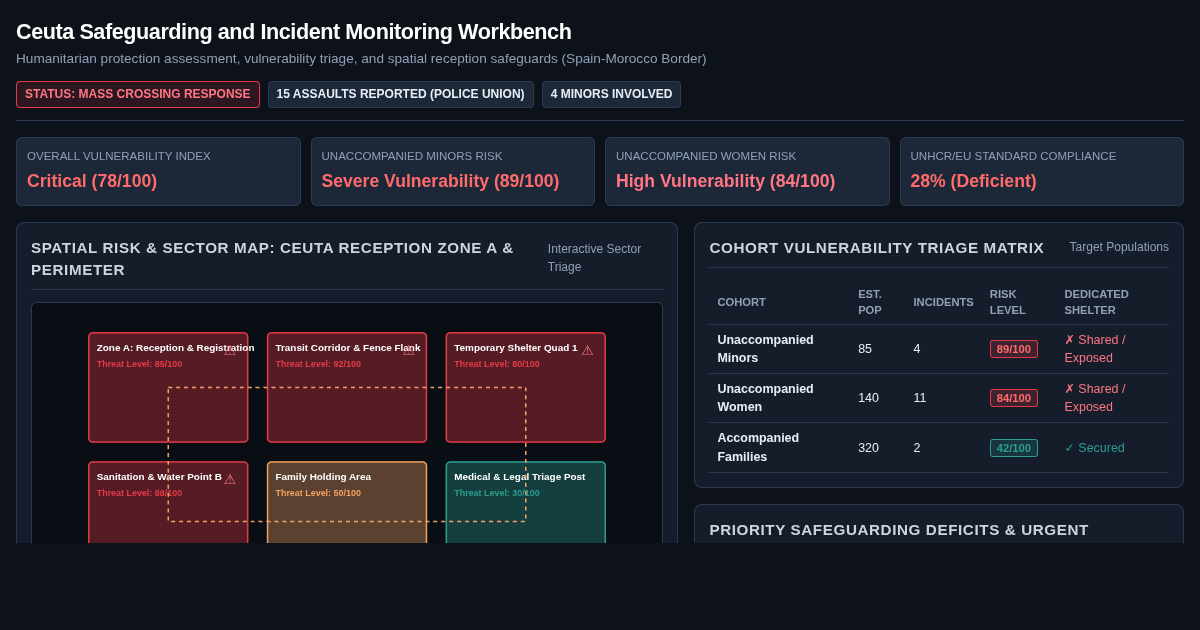Click the Target Populations label
Screen dimensions: 1200x630
1119,247
